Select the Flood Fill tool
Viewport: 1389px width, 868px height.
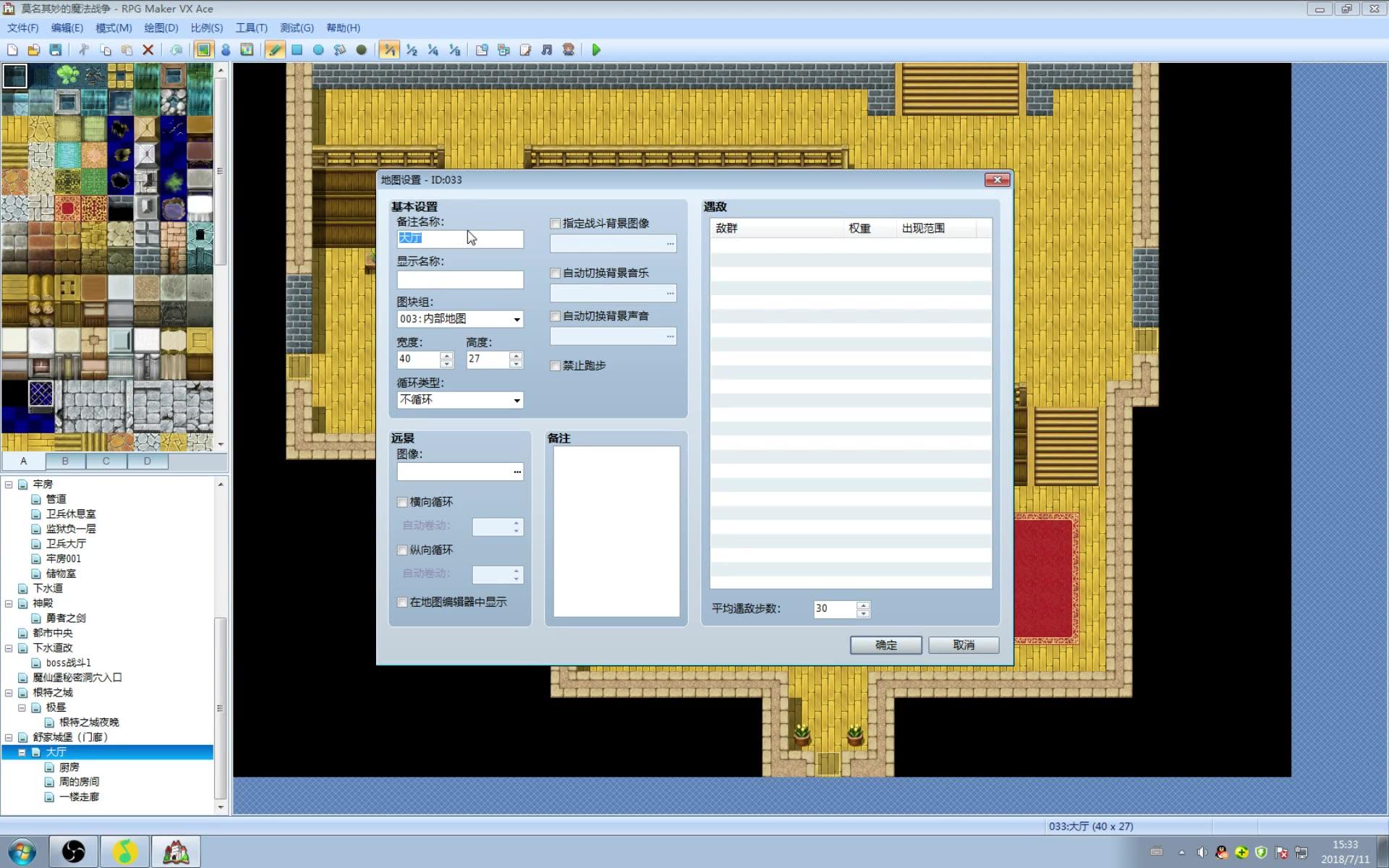(339, 50)
